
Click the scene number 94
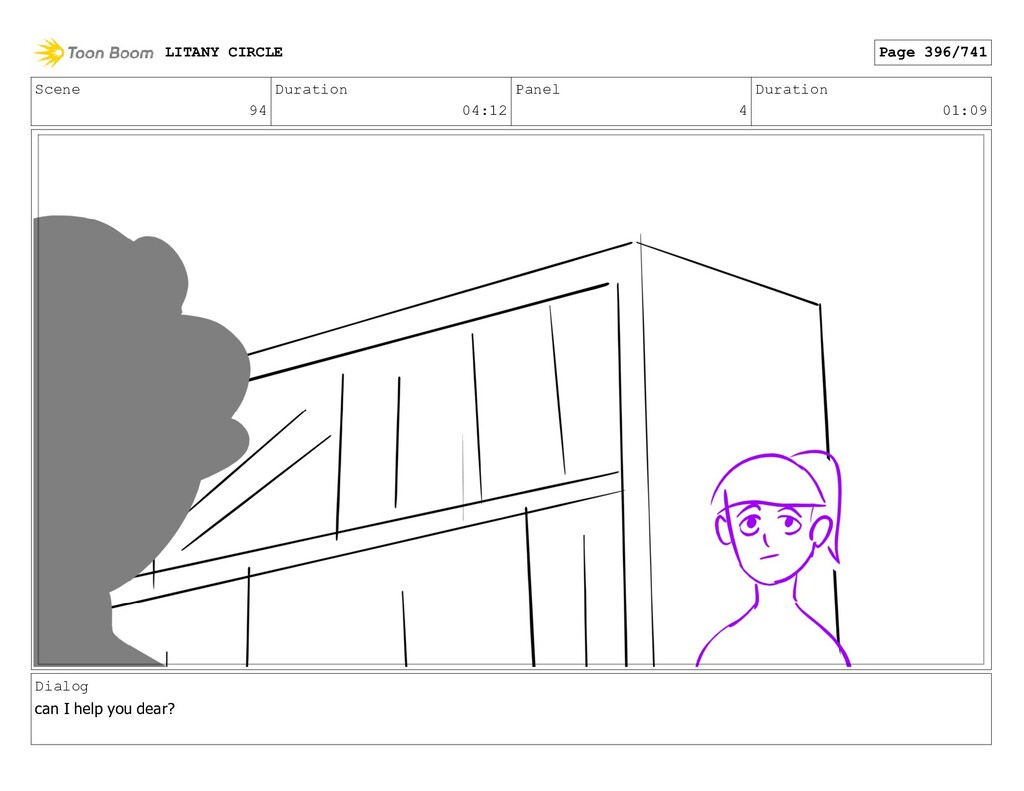pyautogui.click(x=258, y=110)
